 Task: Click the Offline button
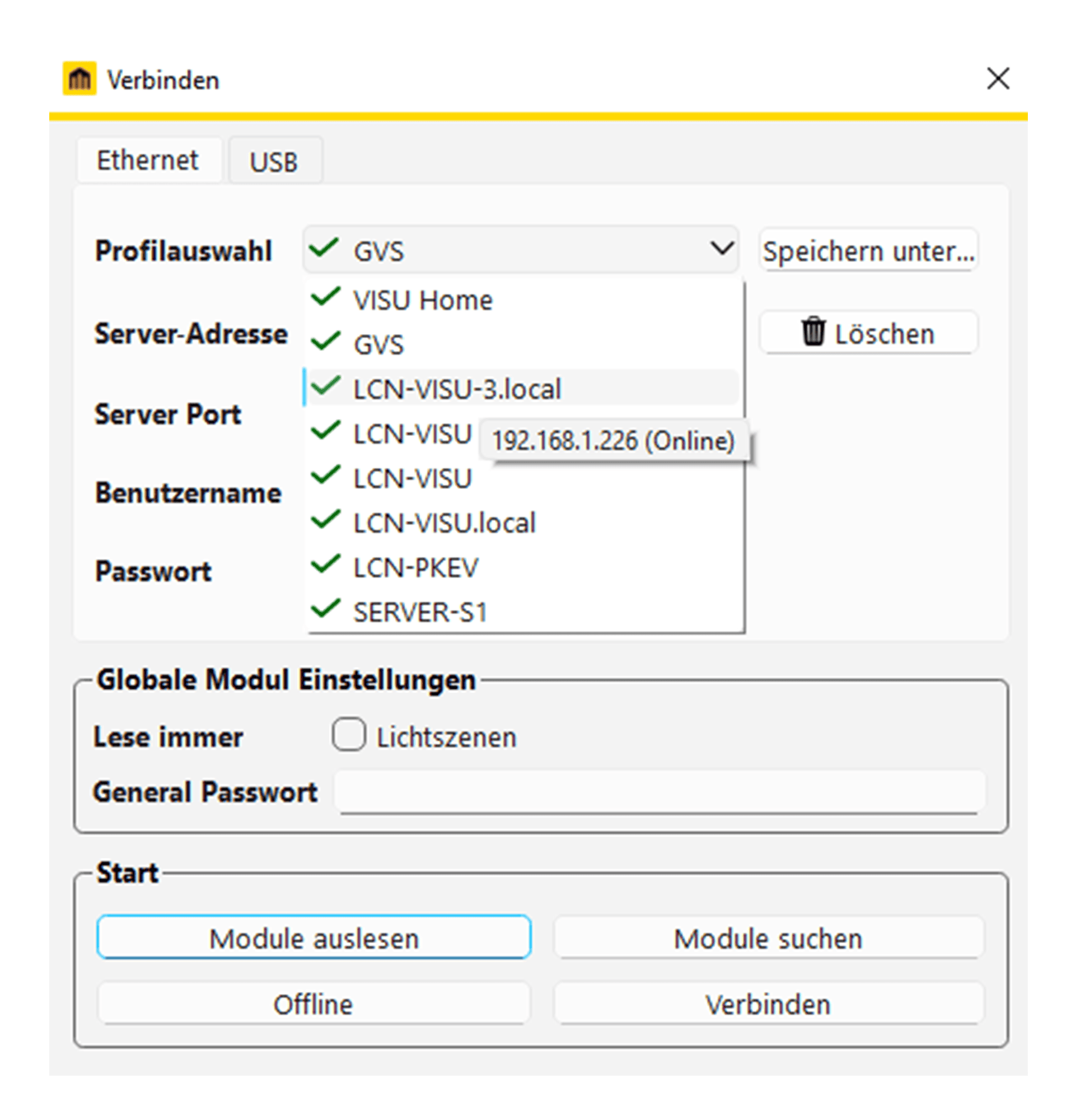(314, 1003)
